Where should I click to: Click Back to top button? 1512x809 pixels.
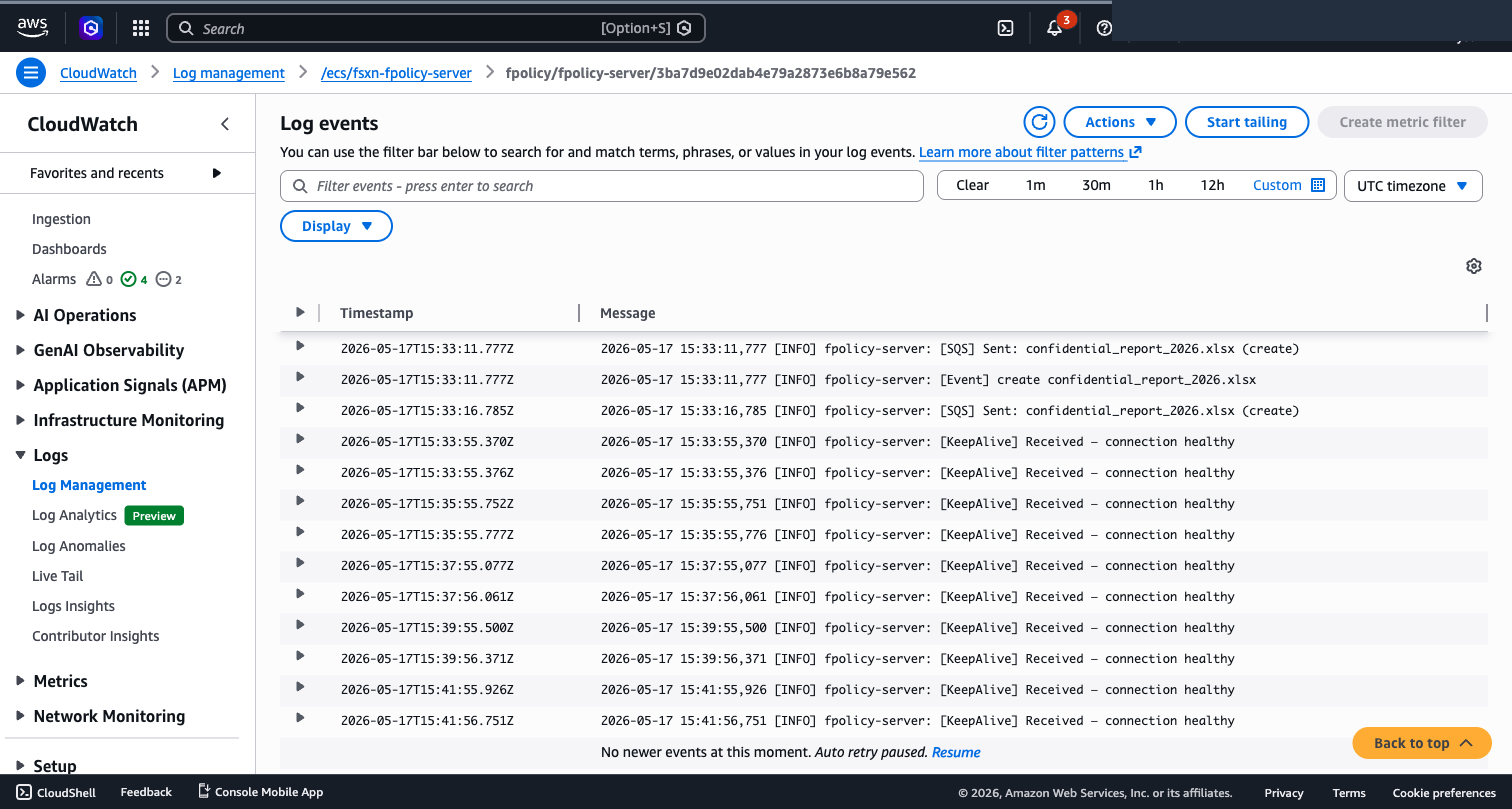(1422, 743)
